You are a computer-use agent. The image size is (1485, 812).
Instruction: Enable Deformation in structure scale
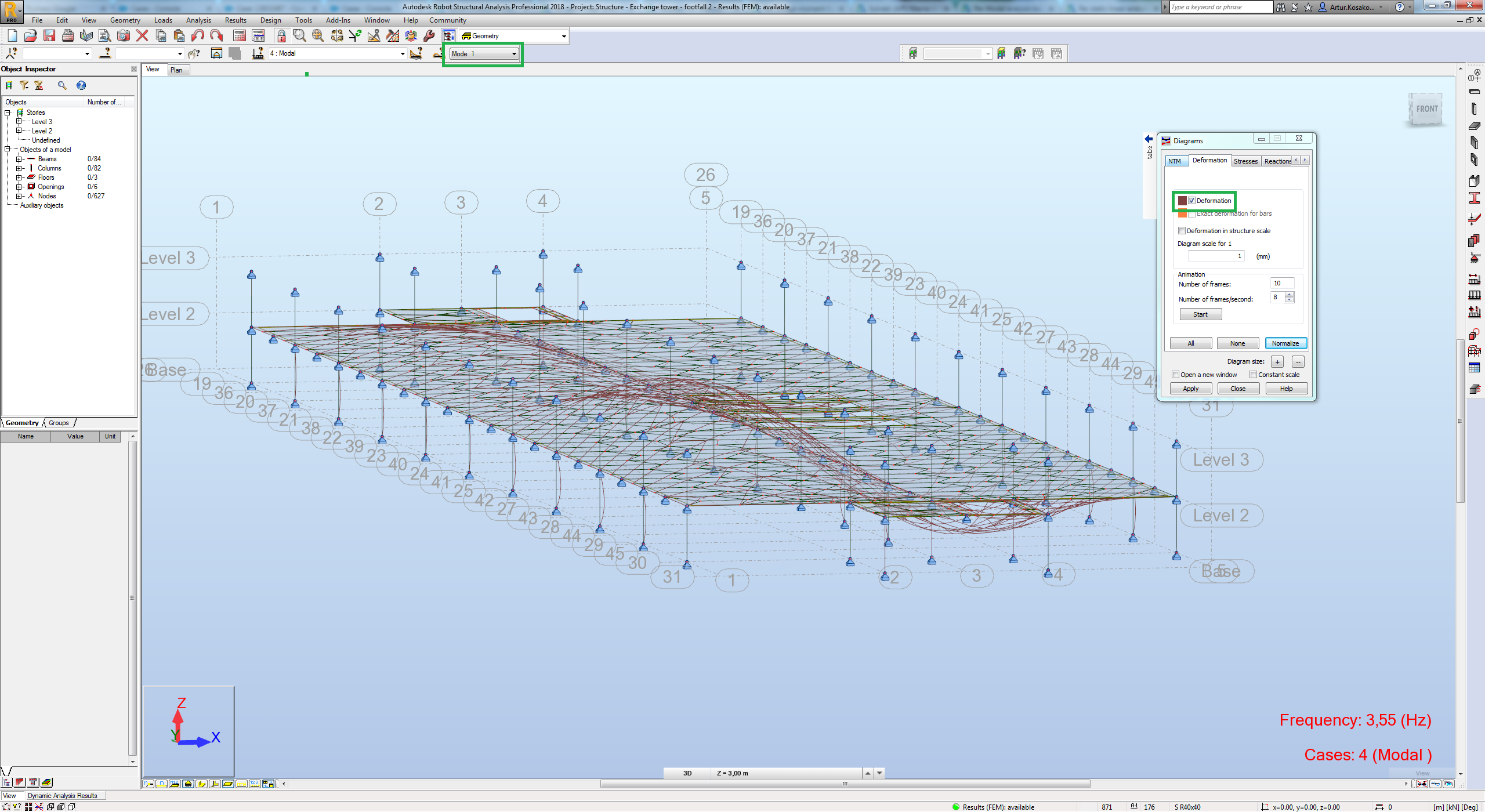1182,230
